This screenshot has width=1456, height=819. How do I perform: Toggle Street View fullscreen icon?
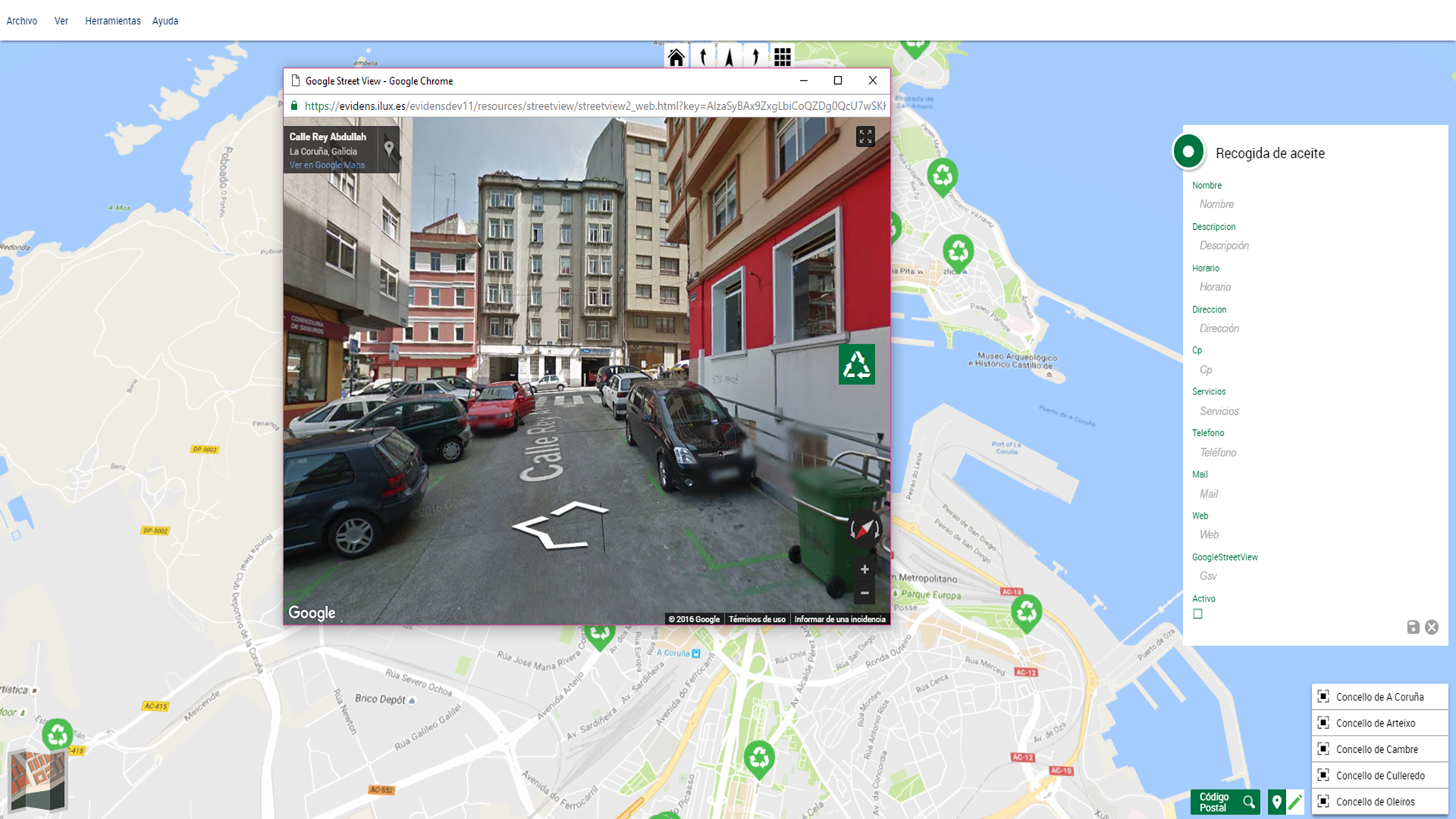(x=865, y=136)
